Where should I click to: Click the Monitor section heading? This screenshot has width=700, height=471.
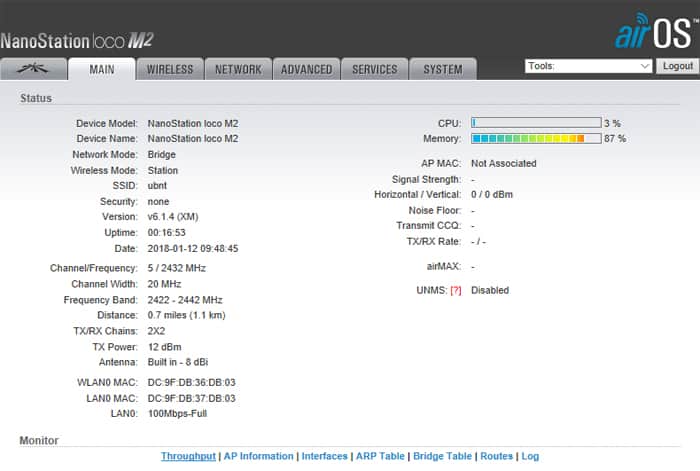pyautogui.click(x=39, y=441)
